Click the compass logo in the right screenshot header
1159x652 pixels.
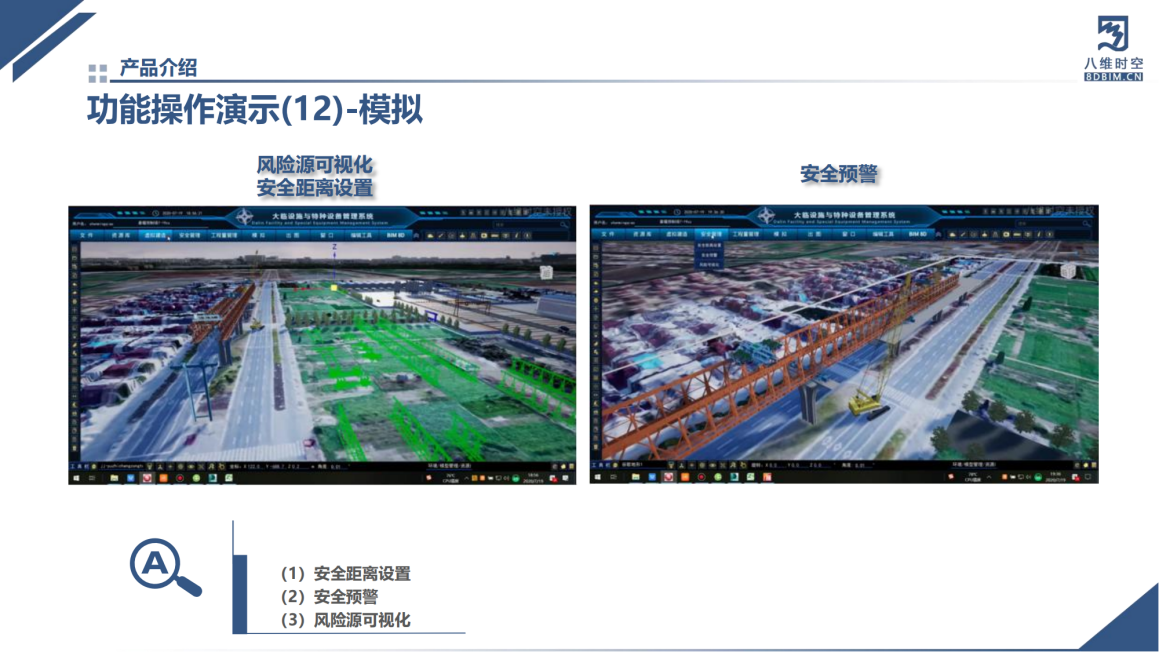[767, 216]
